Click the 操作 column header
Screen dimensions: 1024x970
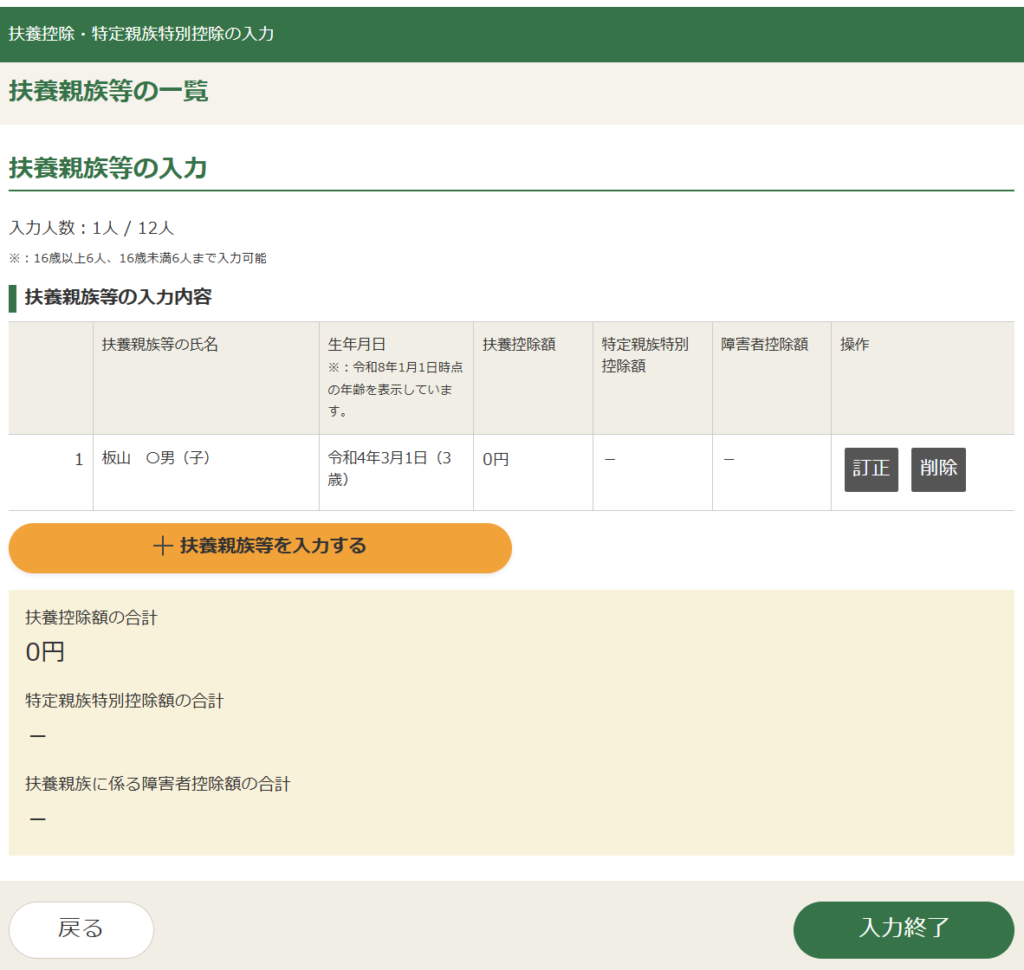854,345
